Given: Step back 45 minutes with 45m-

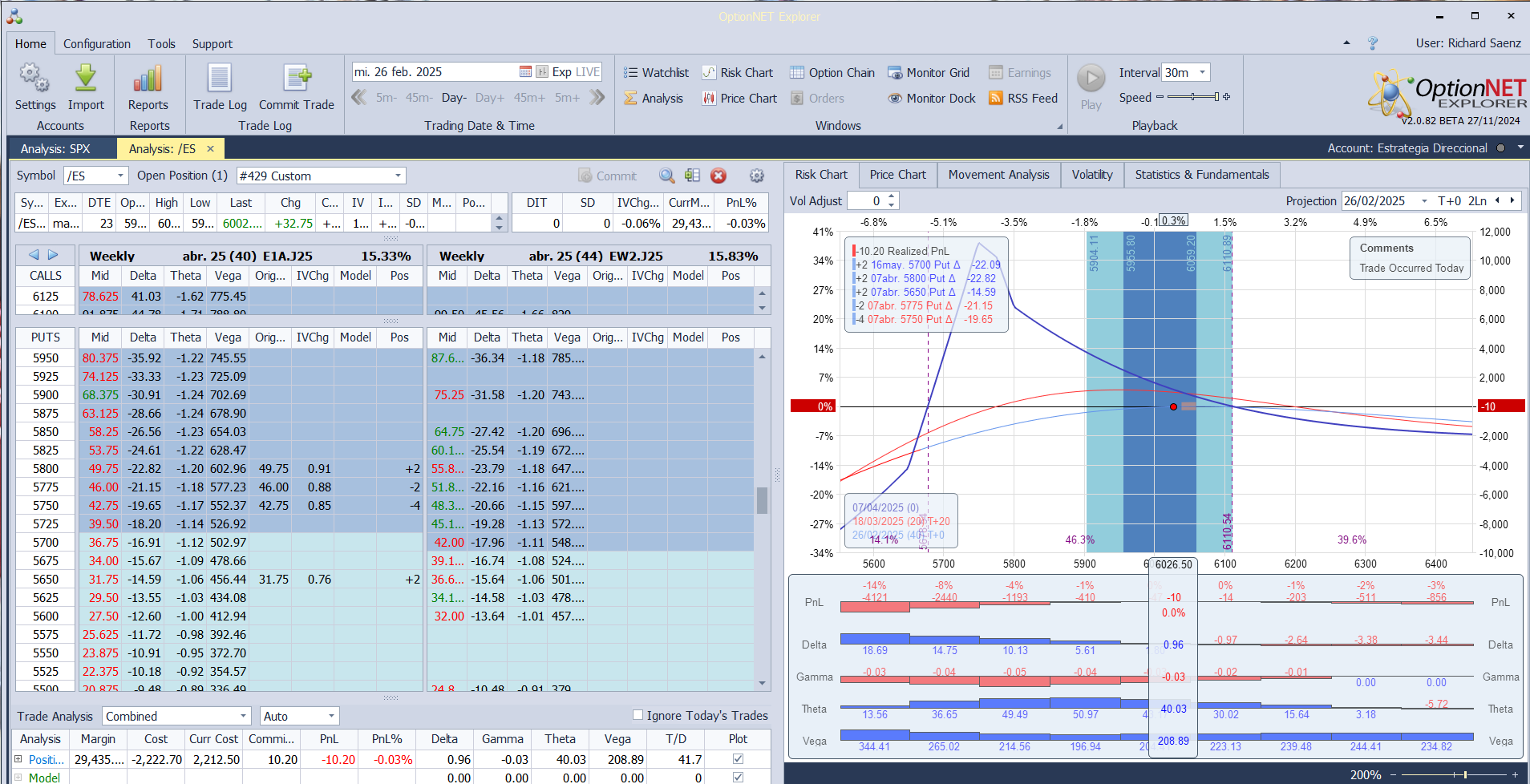Looking at the screenshot, I should coord(419,98).
